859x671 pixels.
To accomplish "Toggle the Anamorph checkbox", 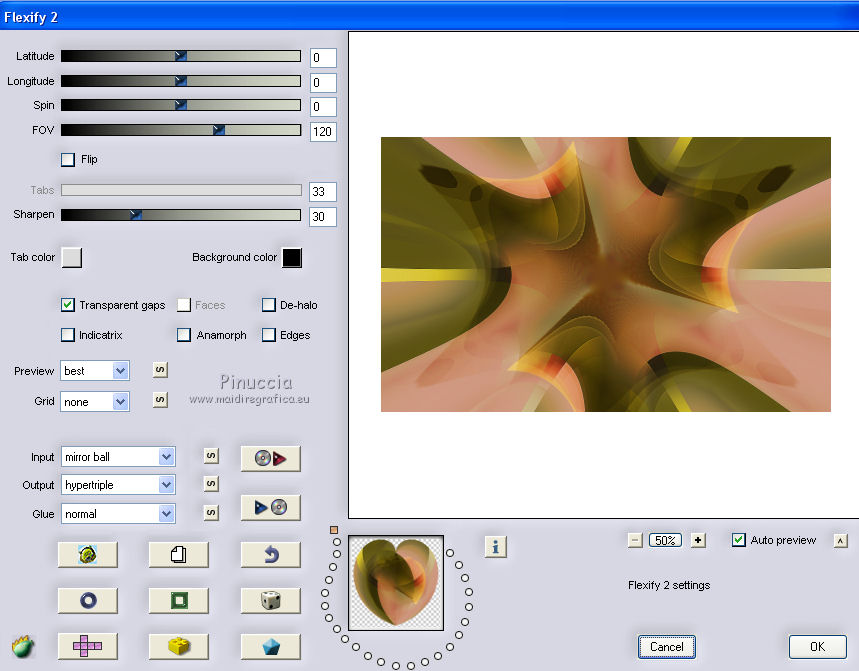I will coord(184,335).
